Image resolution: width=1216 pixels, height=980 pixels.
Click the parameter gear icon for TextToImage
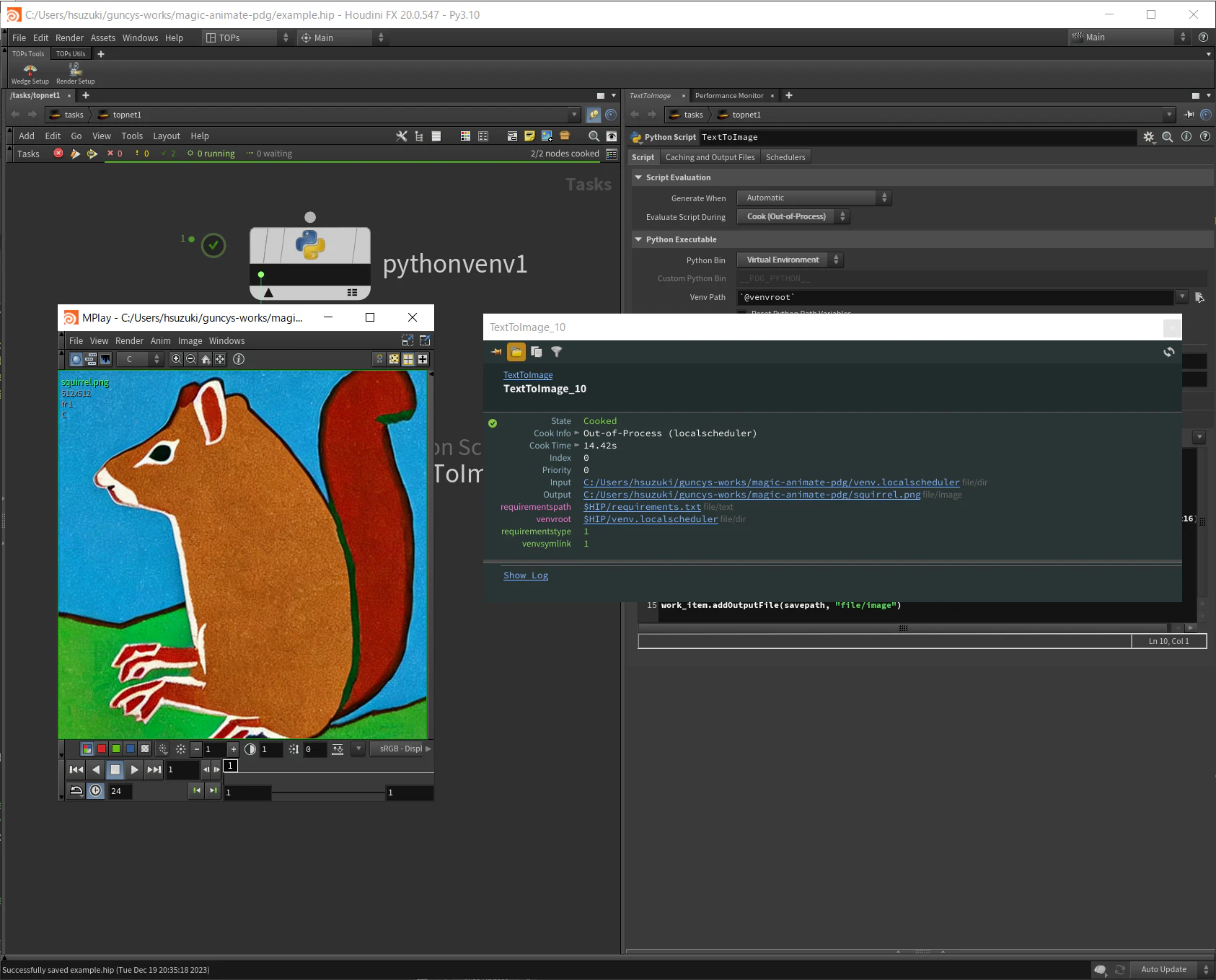coord(1149,137)
